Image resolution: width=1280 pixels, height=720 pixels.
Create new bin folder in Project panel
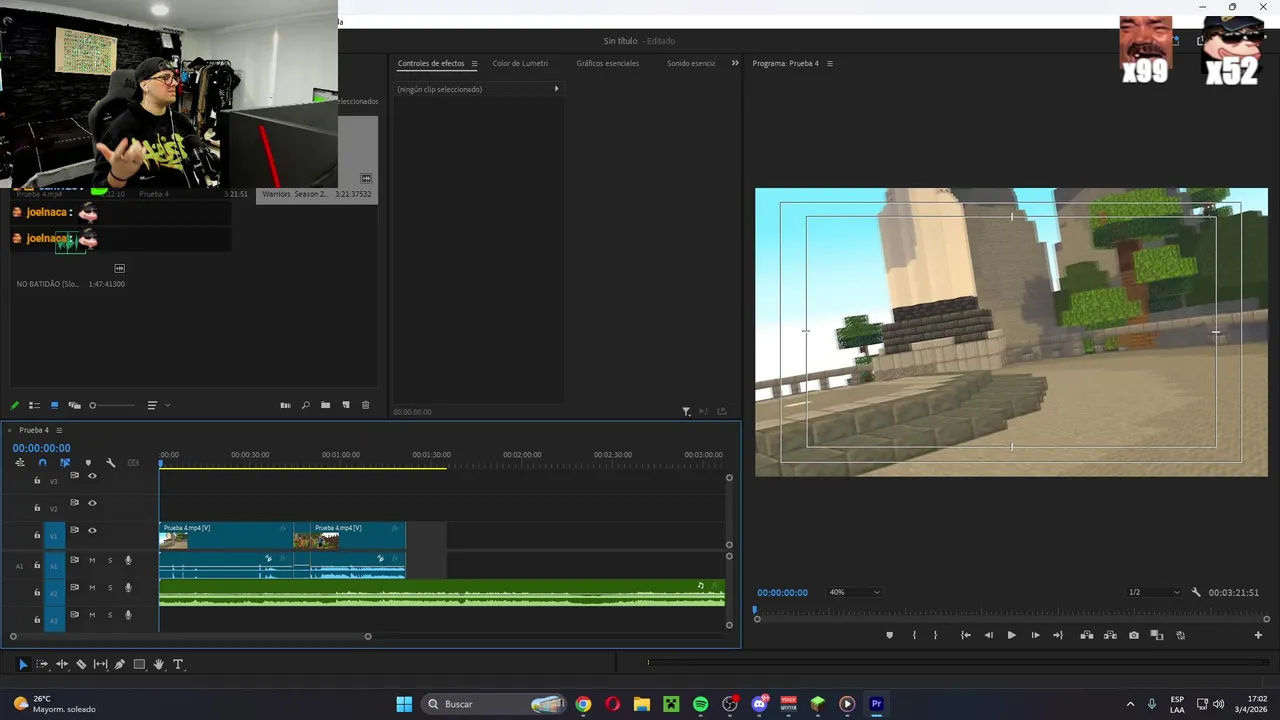(325, 405)
